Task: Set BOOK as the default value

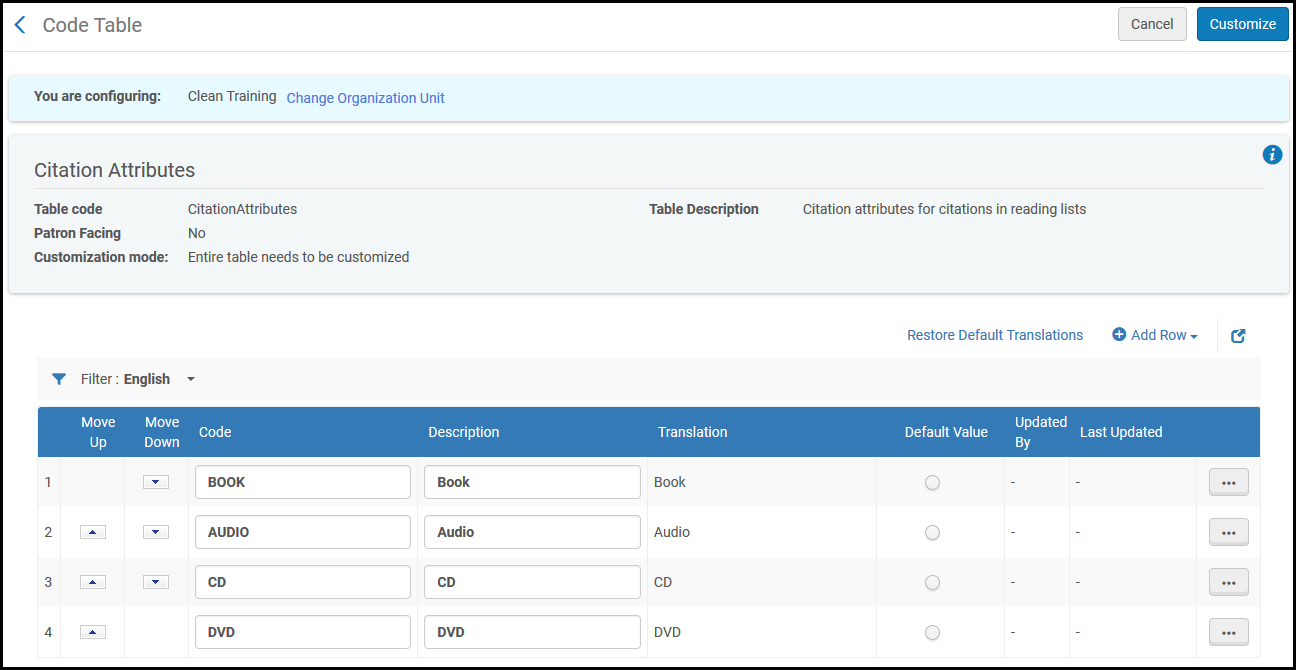Action: tap(932, 482)
